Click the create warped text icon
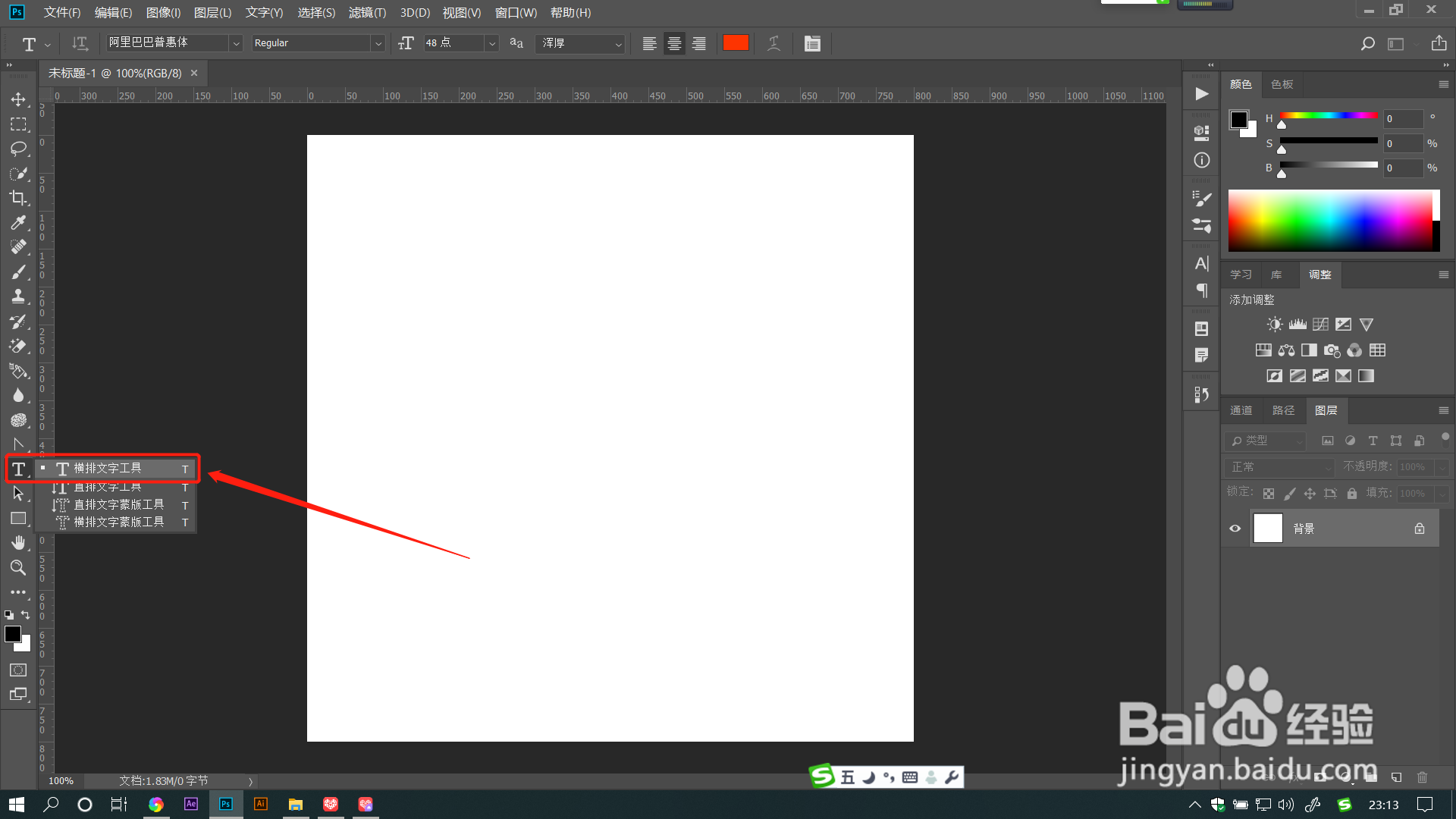This screenshot has width=1456, height=819. click(x=773, y=43)
